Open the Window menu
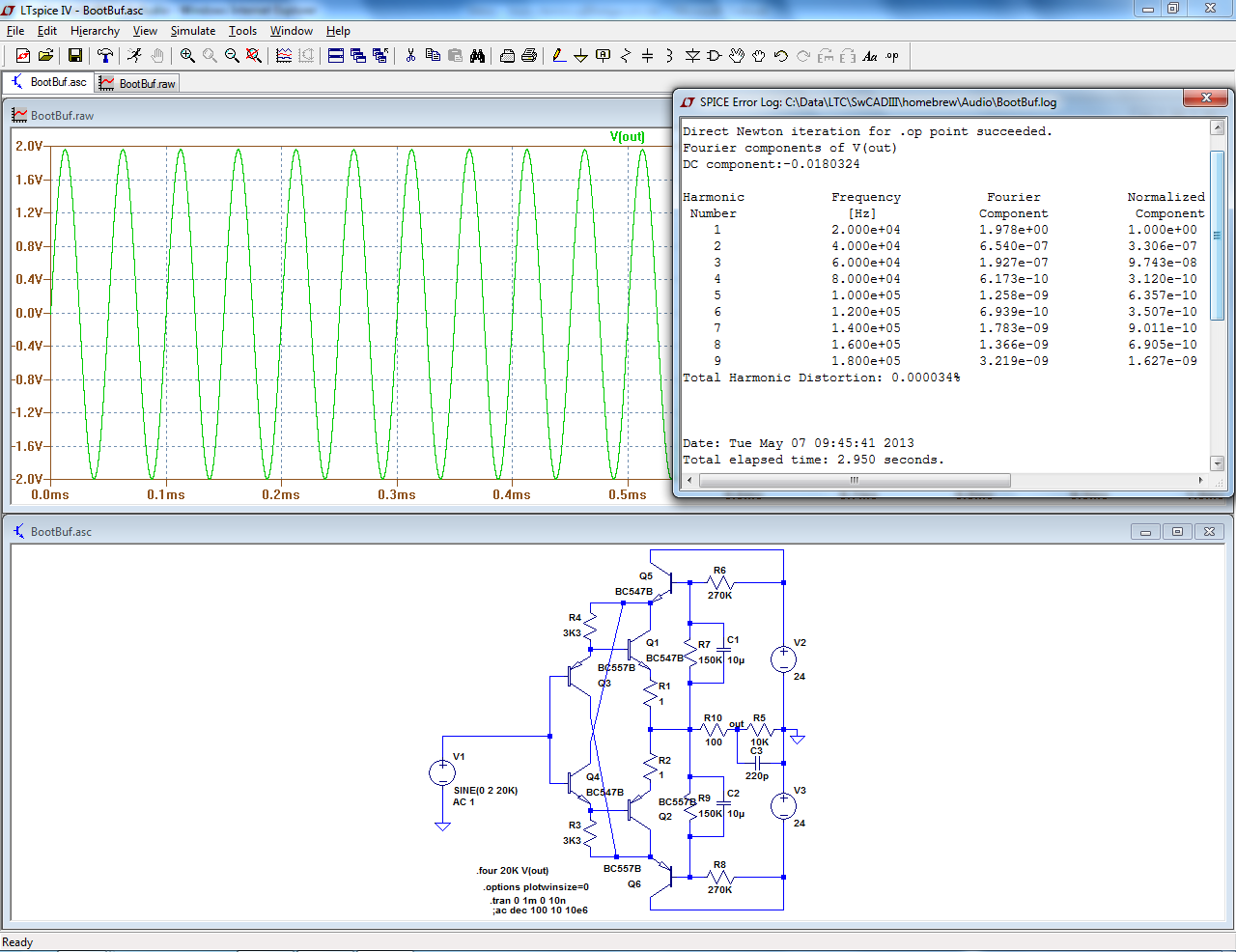The image size is (1236, 952). (291, 31)
